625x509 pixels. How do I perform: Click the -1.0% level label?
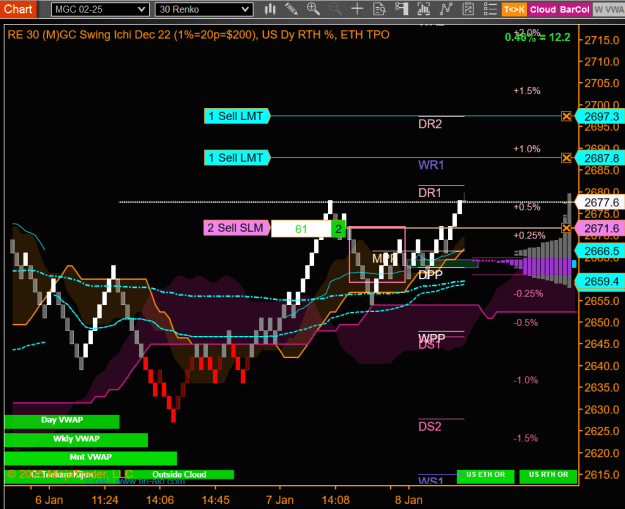pos(526,380)
